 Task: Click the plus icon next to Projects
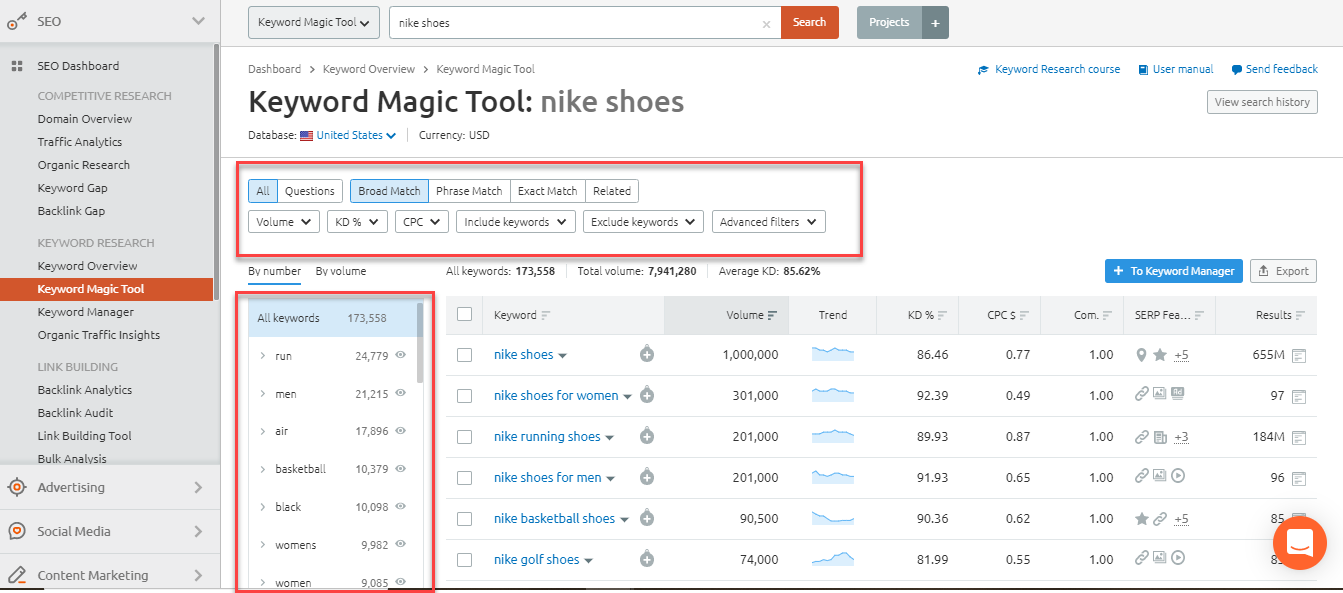tap(935, 23)
